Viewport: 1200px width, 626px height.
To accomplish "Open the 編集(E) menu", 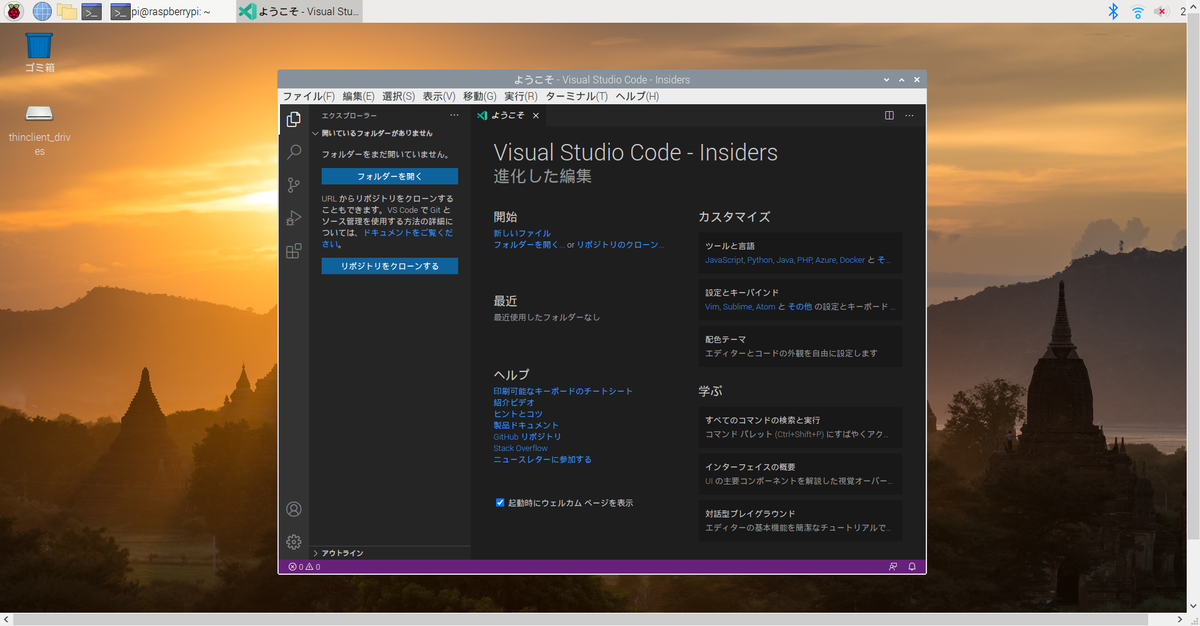I will click(x=358, y=96).
